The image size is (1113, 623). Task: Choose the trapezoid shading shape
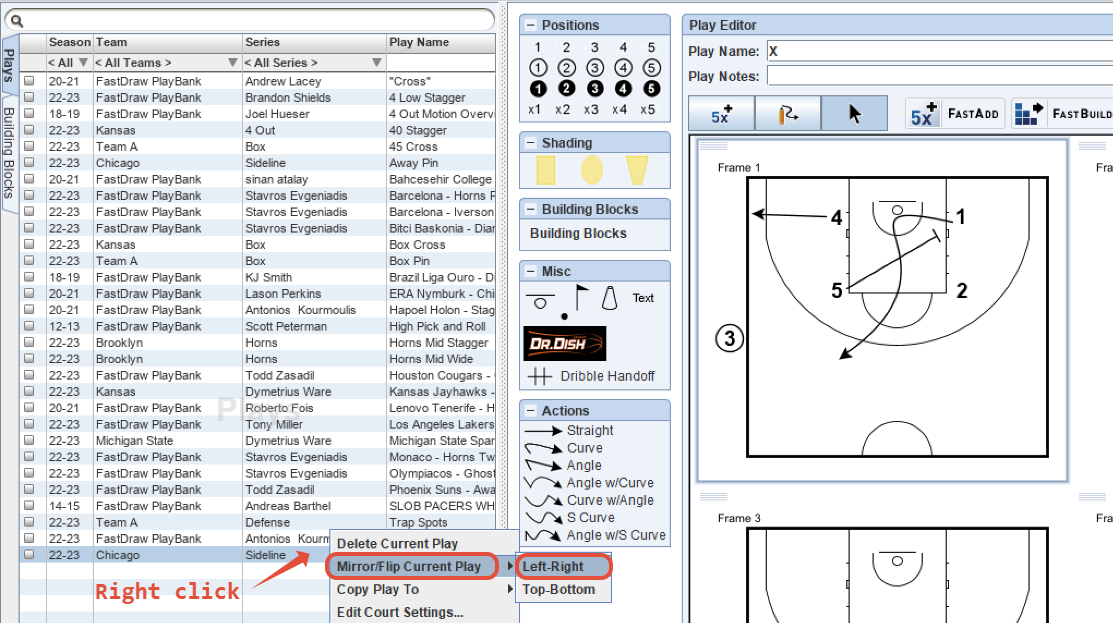coord(637,170)
